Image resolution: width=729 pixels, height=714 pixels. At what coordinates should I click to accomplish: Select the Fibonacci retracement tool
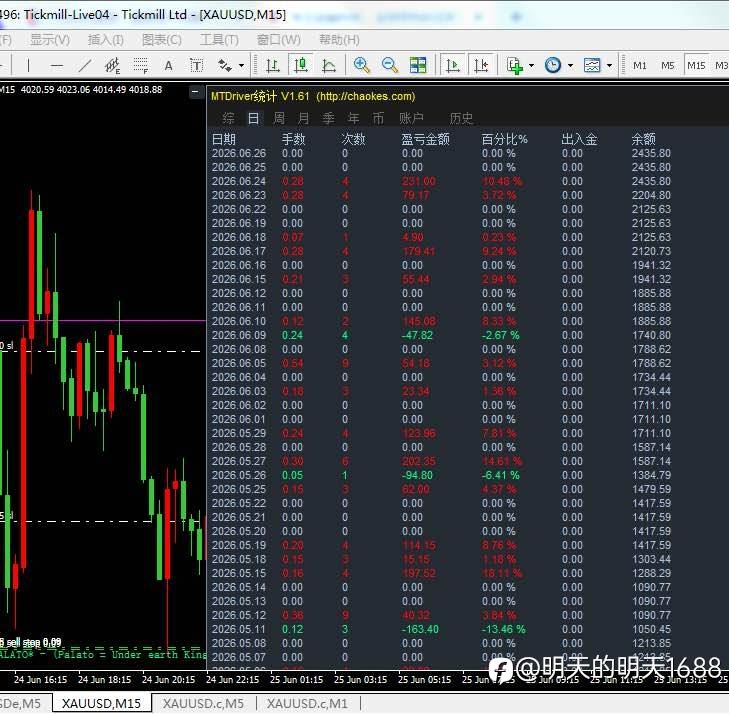[x=140, y=66]
